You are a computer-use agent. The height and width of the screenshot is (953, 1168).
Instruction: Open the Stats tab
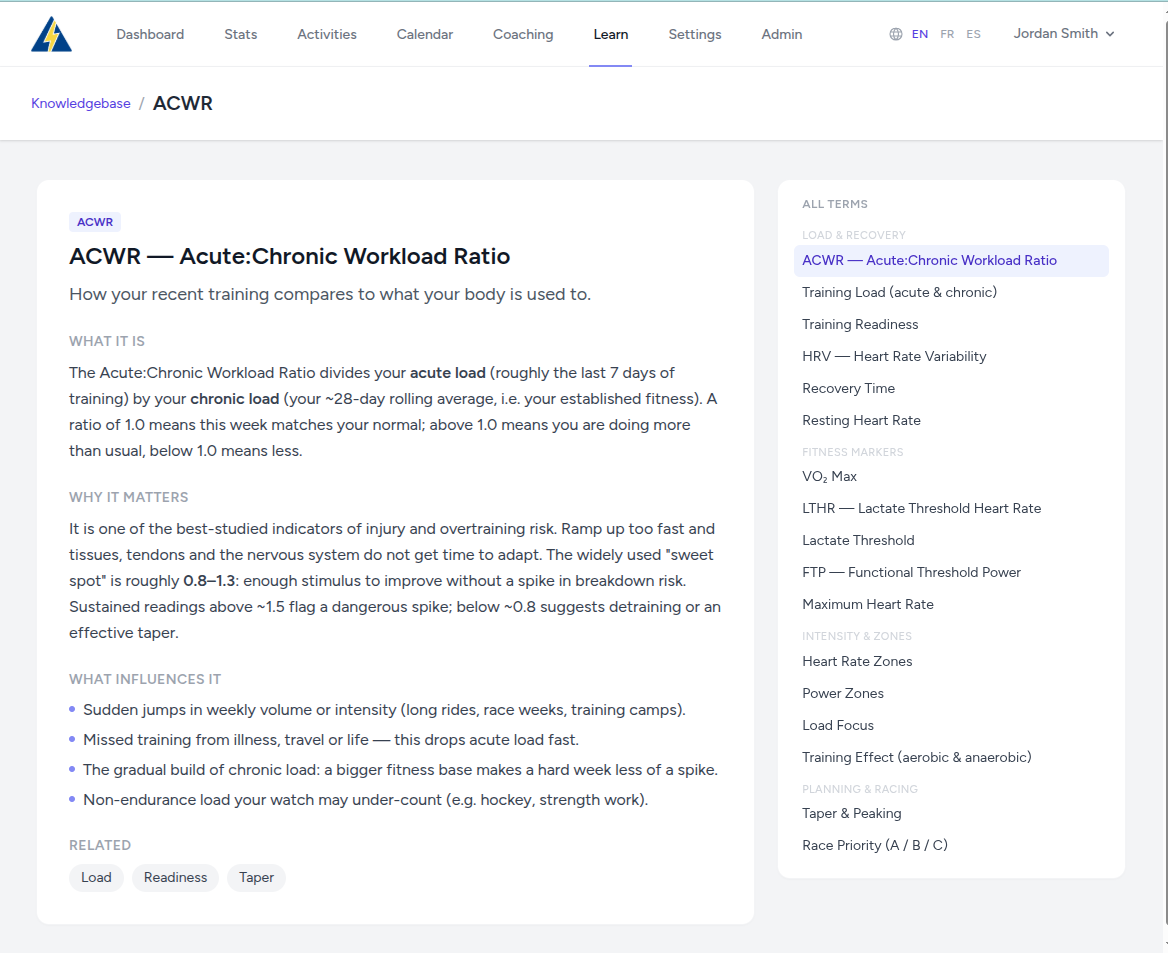coord(241,34)
